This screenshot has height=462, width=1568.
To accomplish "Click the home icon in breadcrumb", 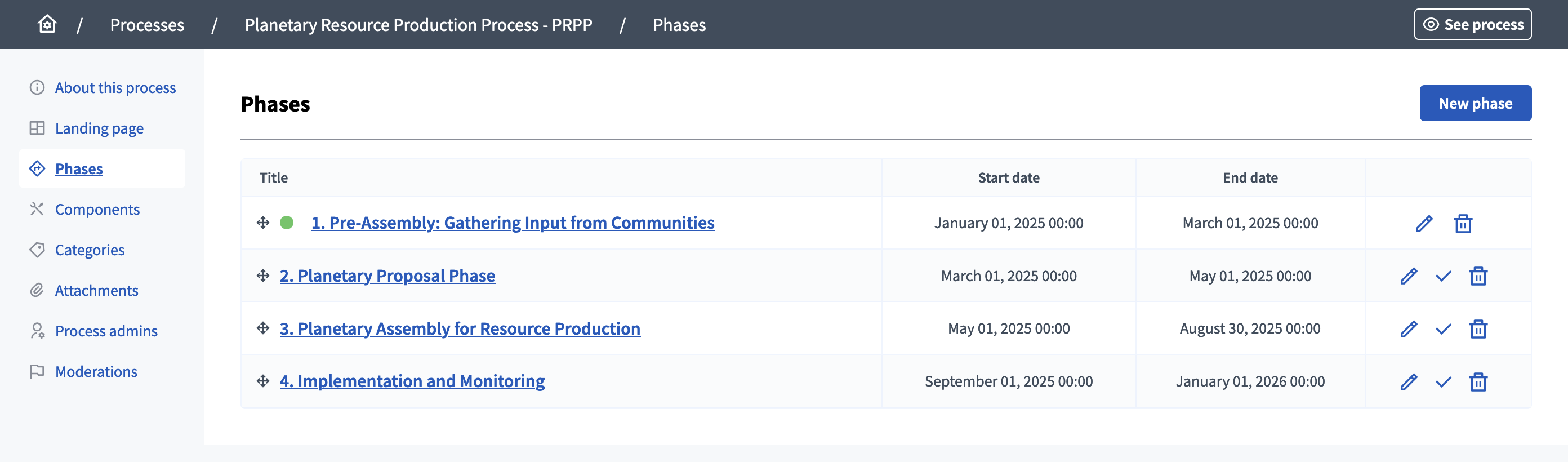I will coord(47,24).
